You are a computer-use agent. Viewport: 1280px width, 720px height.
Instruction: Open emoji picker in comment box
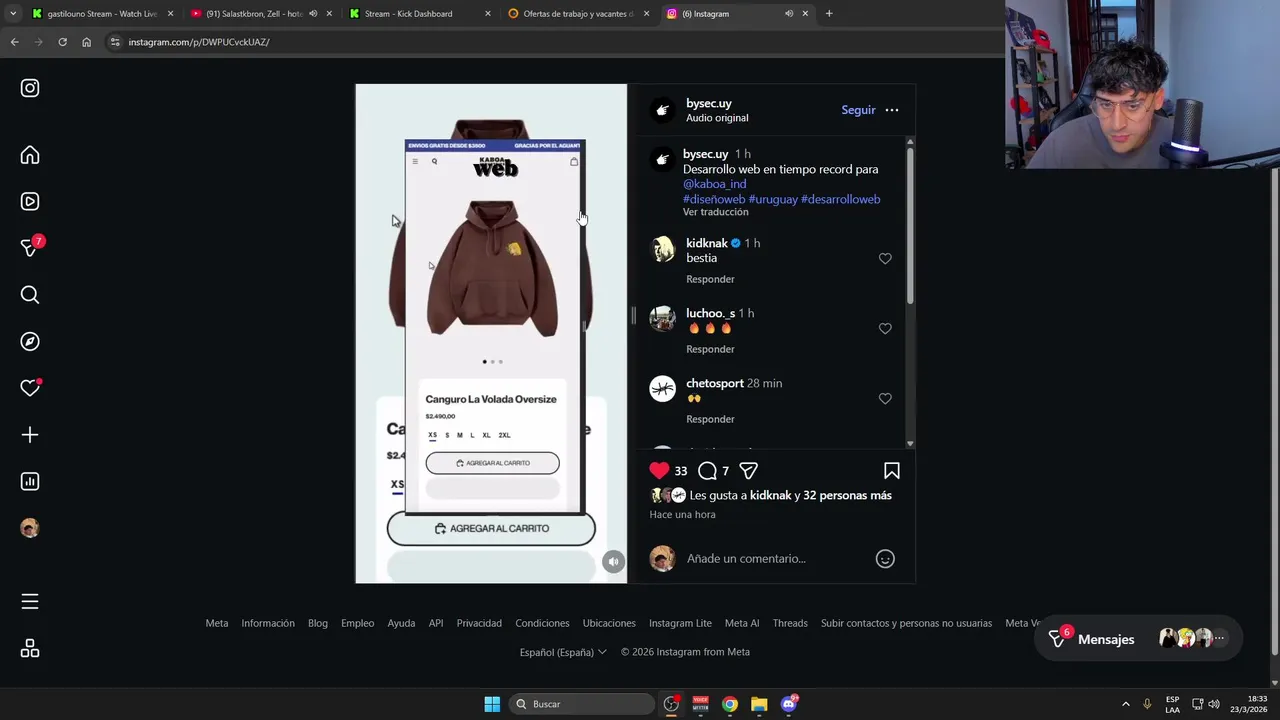pos(885,559)
